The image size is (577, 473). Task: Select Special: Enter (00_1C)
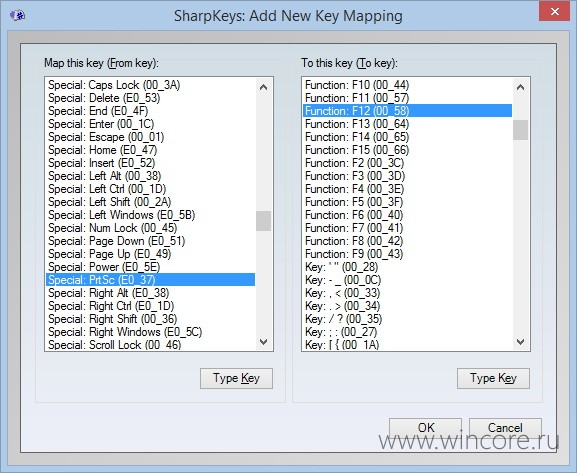(x=150, y=124)
